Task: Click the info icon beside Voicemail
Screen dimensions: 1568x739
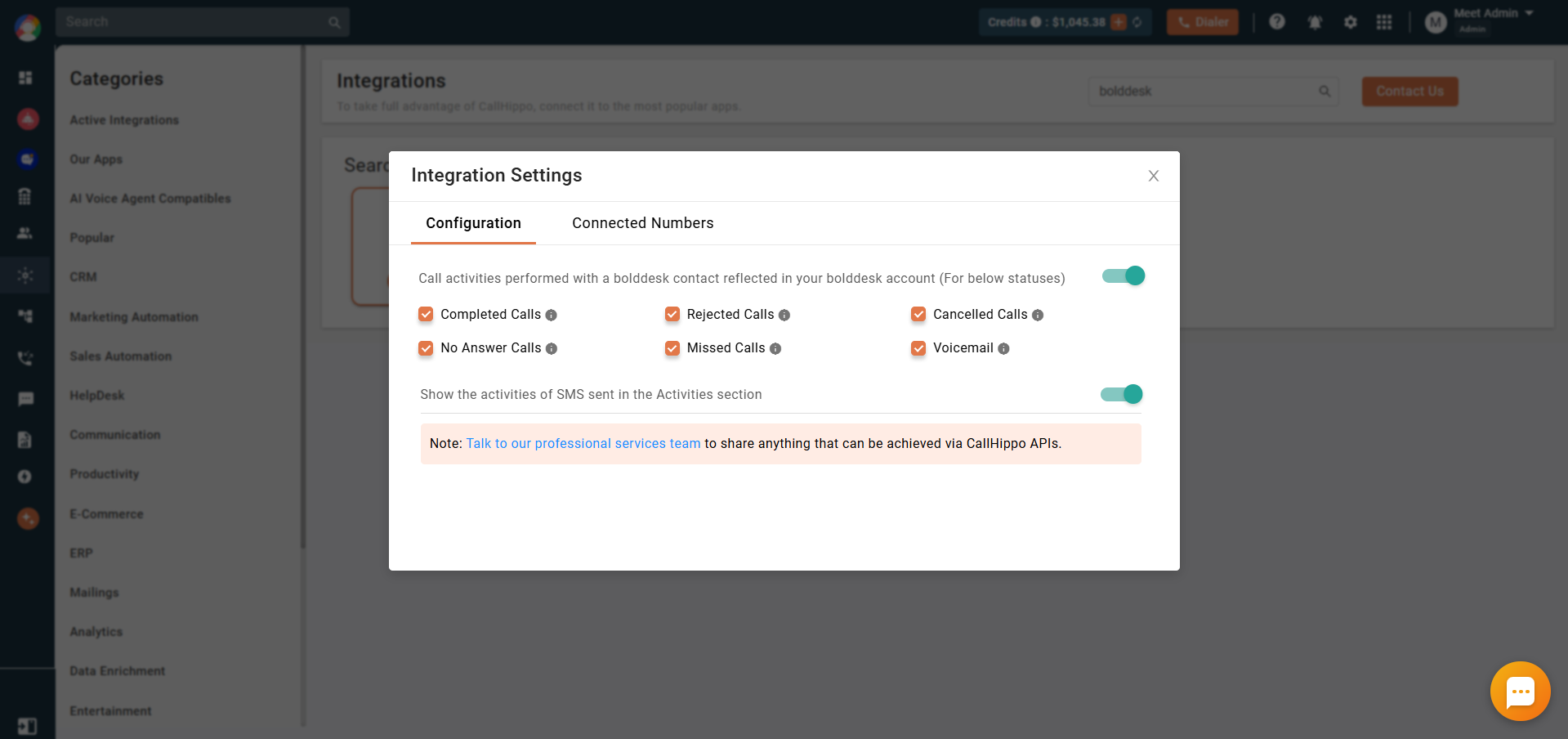Action: coord(1003,348)
